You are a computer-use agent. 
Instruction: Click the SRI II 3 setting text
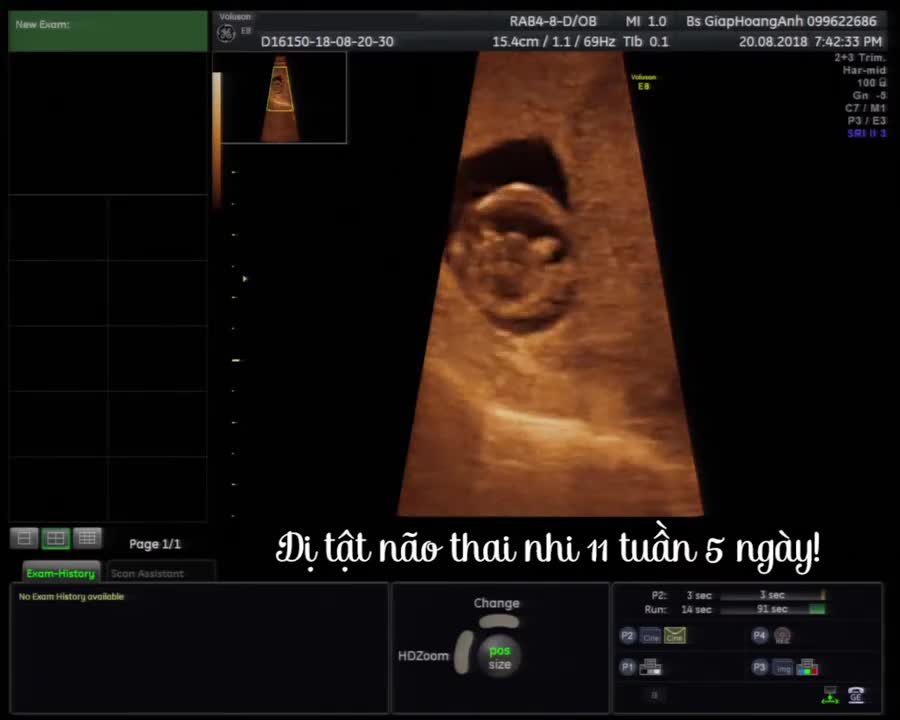coord(867,133)
